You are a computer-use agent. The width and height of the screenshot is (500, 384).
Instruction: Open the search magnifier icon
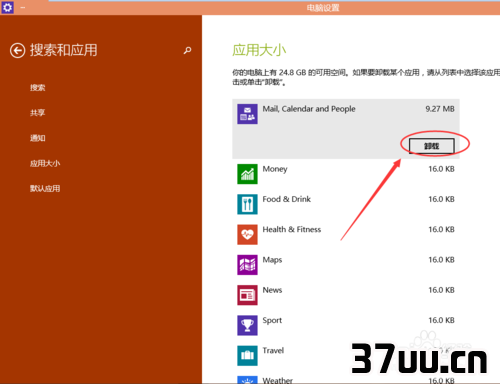[187, 50]
